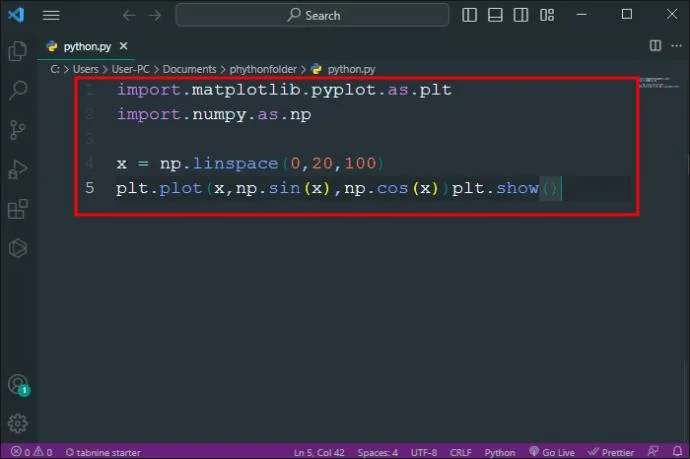Click line number 5 in the gutter

tap(90, 188)
